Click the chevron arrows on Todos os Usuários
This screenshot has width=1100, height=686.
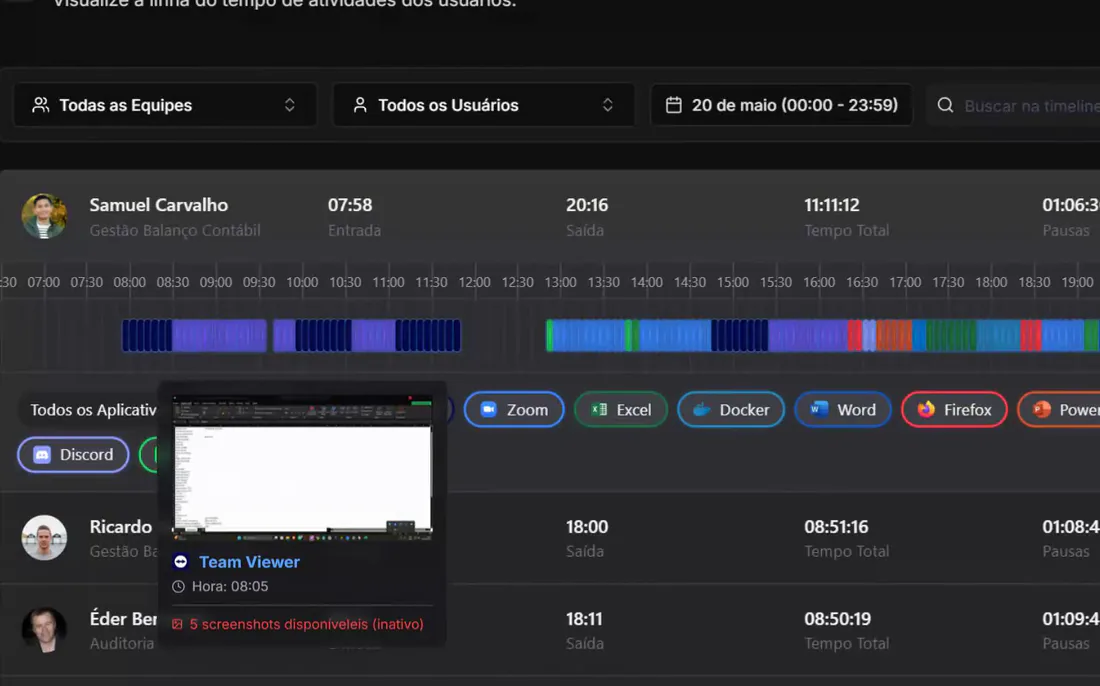point(608,105)
